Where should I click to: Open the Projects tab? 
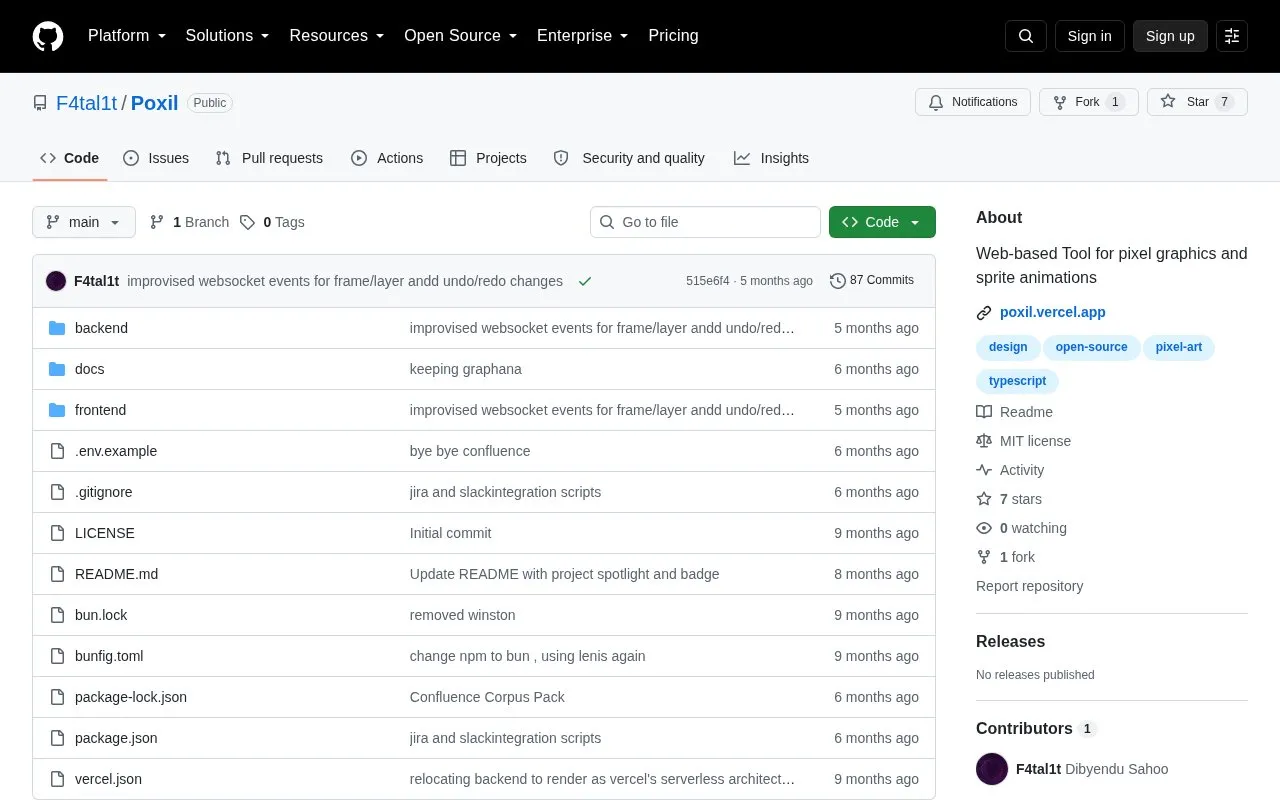point(488,158)
